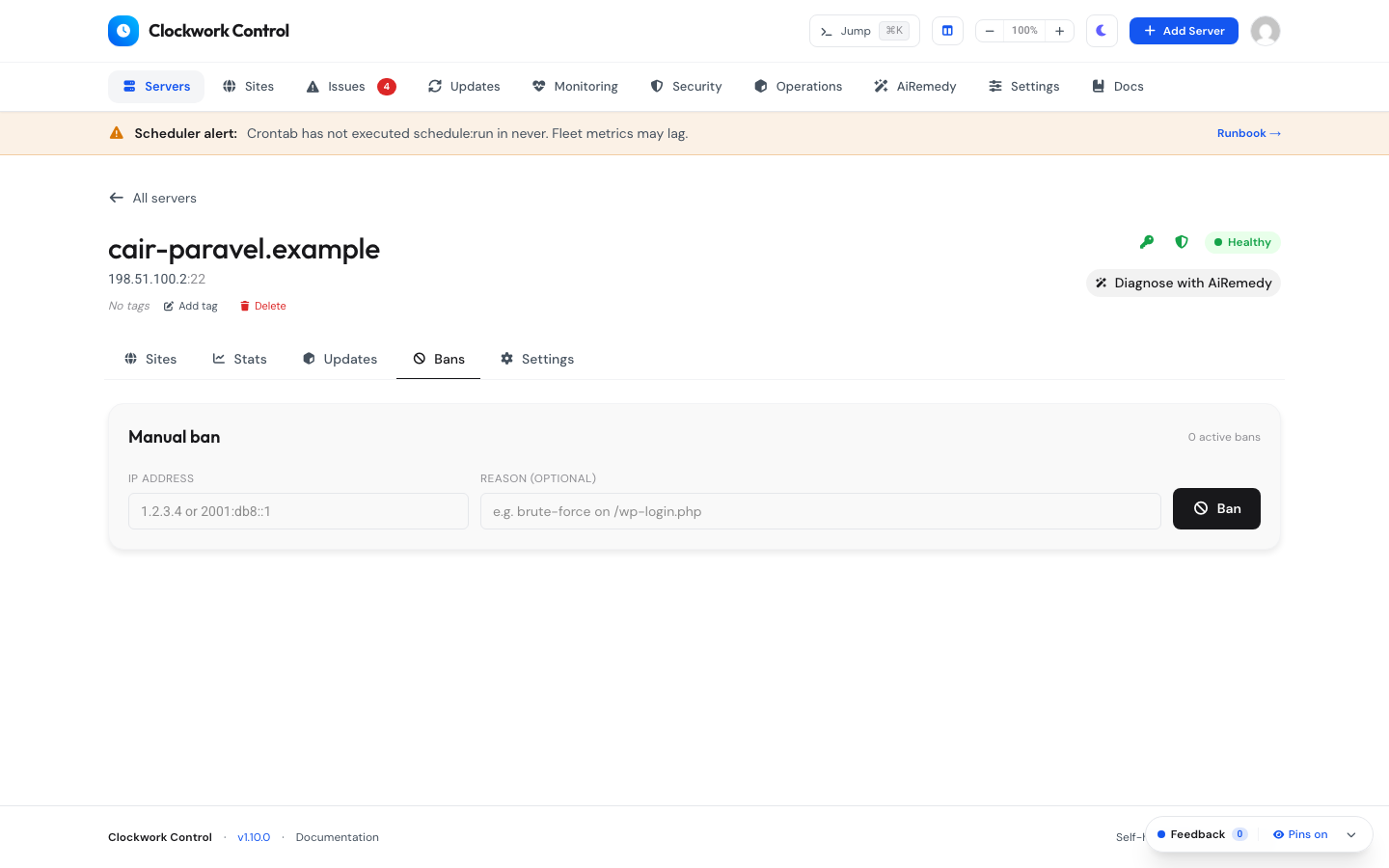This screenshot has width=1389, height=868.
Task: Click the Clockwork Control clock logo
Action: tap(123, 31)
